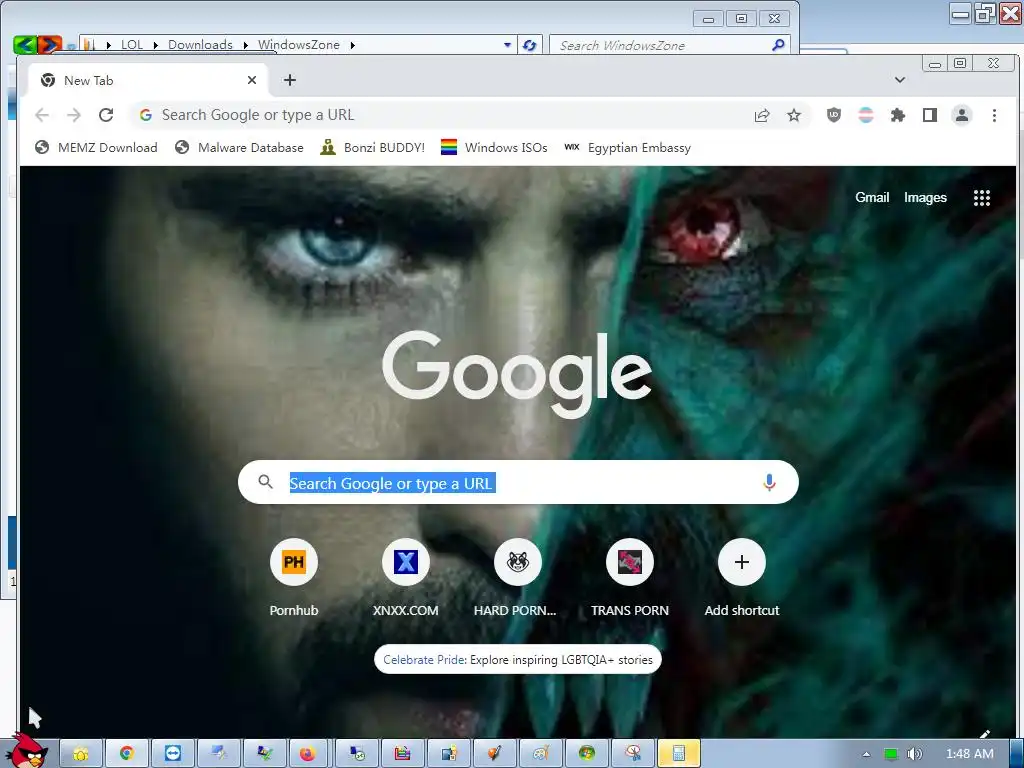Image resolution: width=1024 pixels, height=768 pixels.
Task: Open the Calculator taskbar button
Action: (679, 754)
